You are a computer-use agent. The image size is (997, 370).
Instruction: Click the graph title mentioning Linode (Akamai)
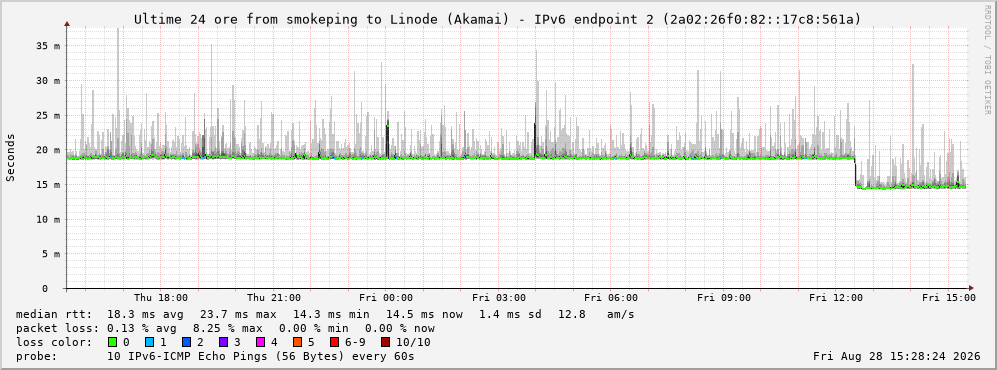click(x=498, y=20)
